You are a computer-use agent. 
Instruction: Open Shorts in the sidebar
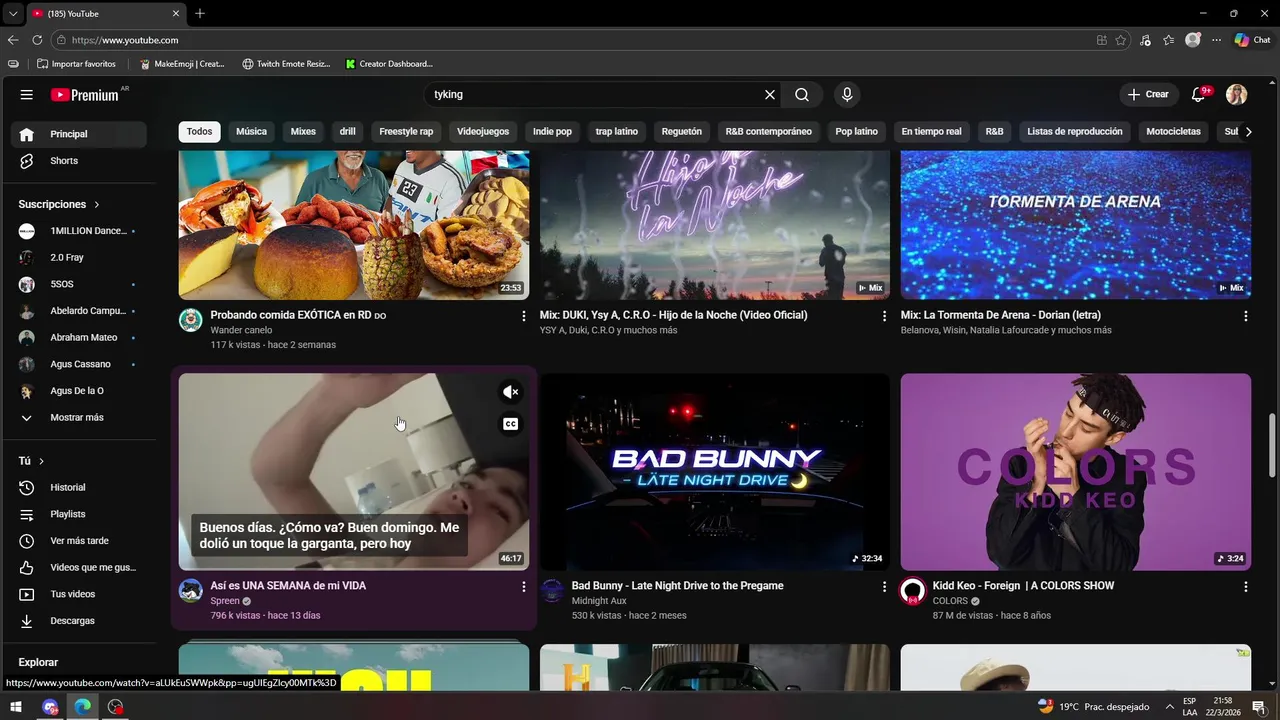coord(78,161)
